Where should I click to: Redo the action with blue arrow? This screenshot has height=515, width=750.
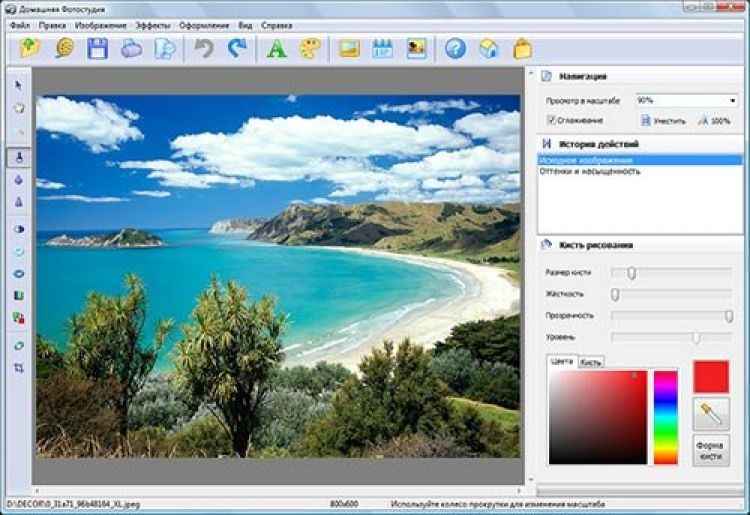pos(238,48)
